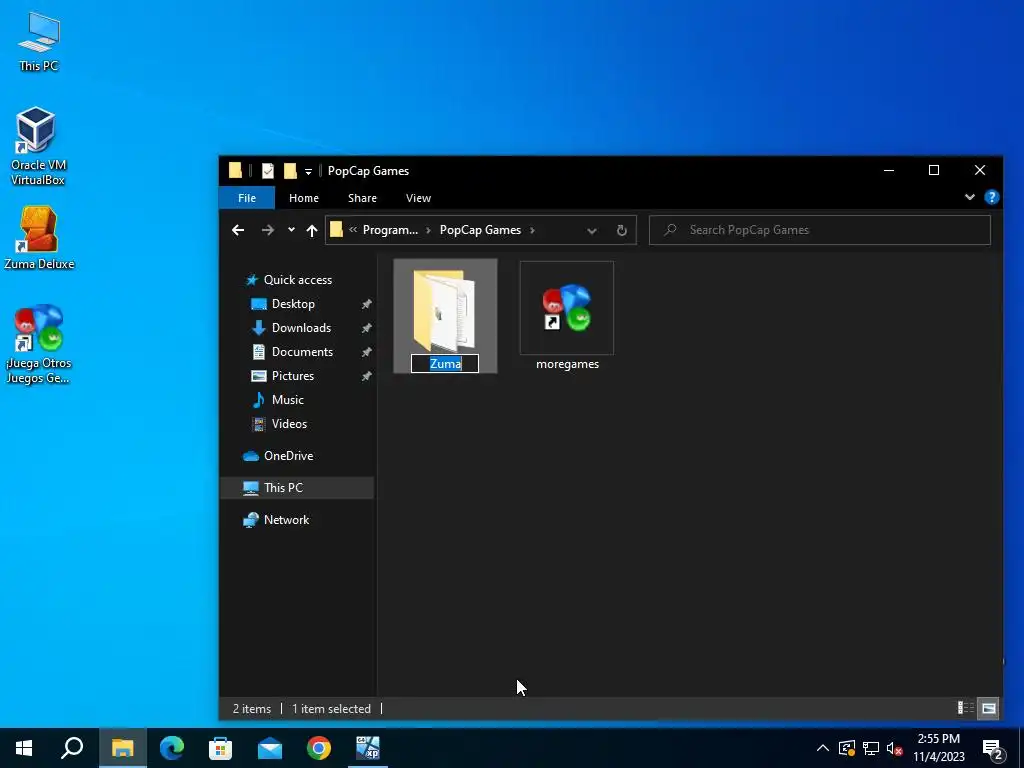The image size is (1024, 768).
Task: Open This PC desktop icon
Action: click(x=39, y=40)
